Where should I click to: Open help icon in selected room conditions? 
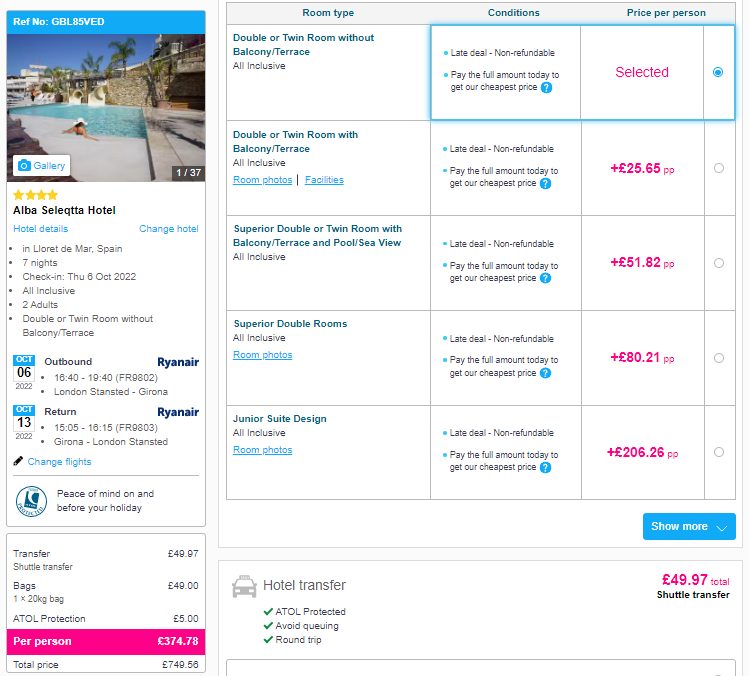[546, 87]
